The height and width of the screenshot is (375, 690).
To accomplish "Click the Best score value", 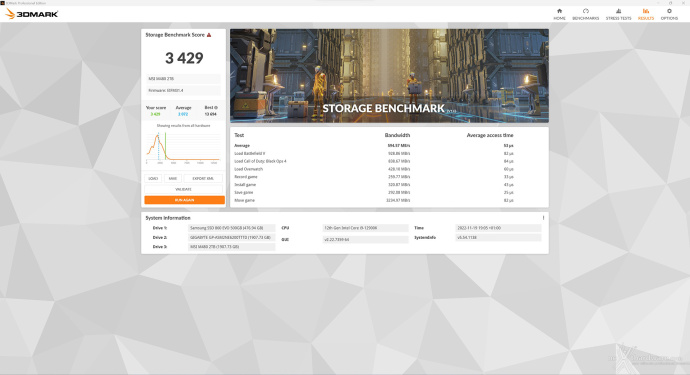I will click(210, 114).
